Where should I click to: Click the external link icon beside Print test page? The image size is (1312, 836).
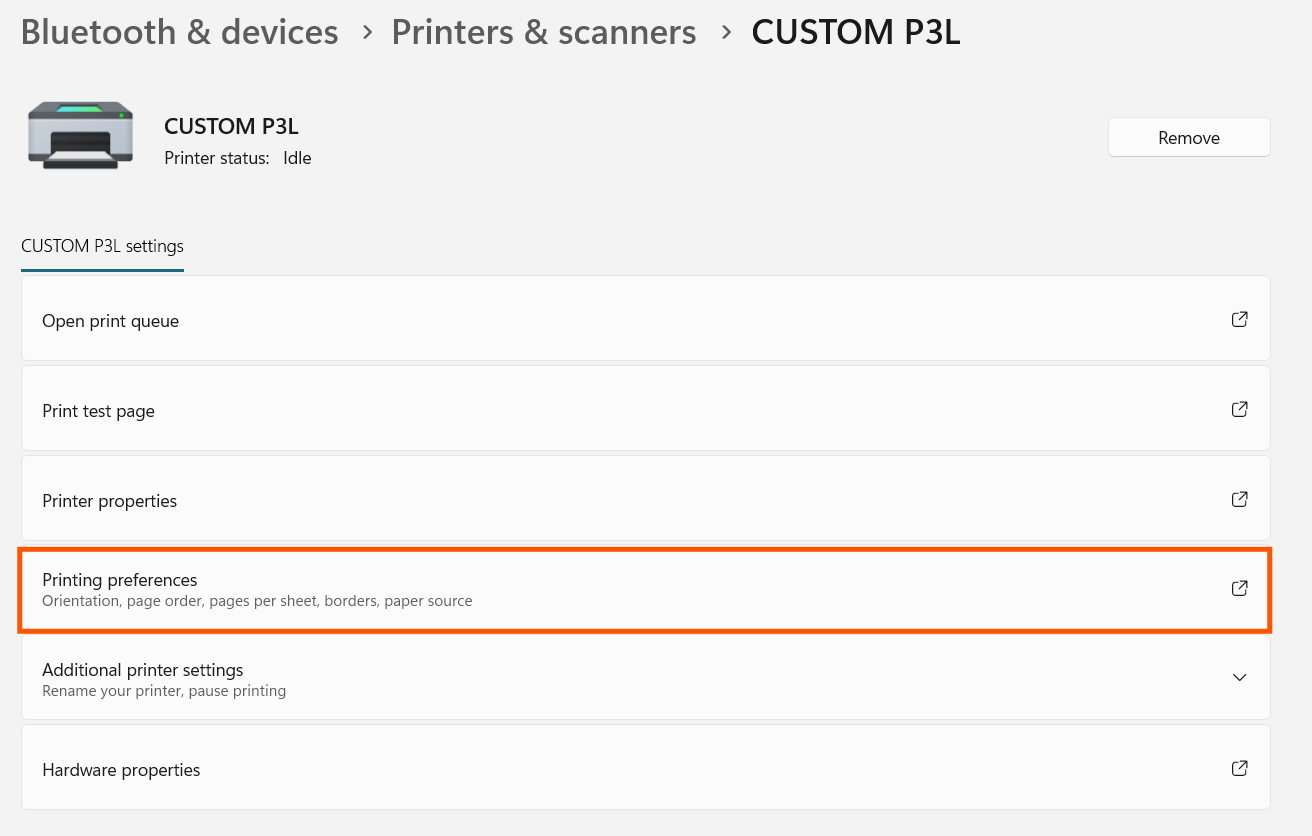[x=1239, y=409]
